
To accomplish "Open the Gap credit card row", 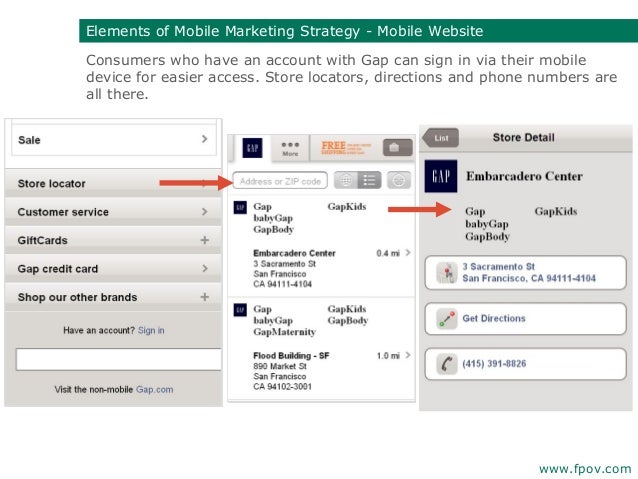I will [x=113, y=269].
